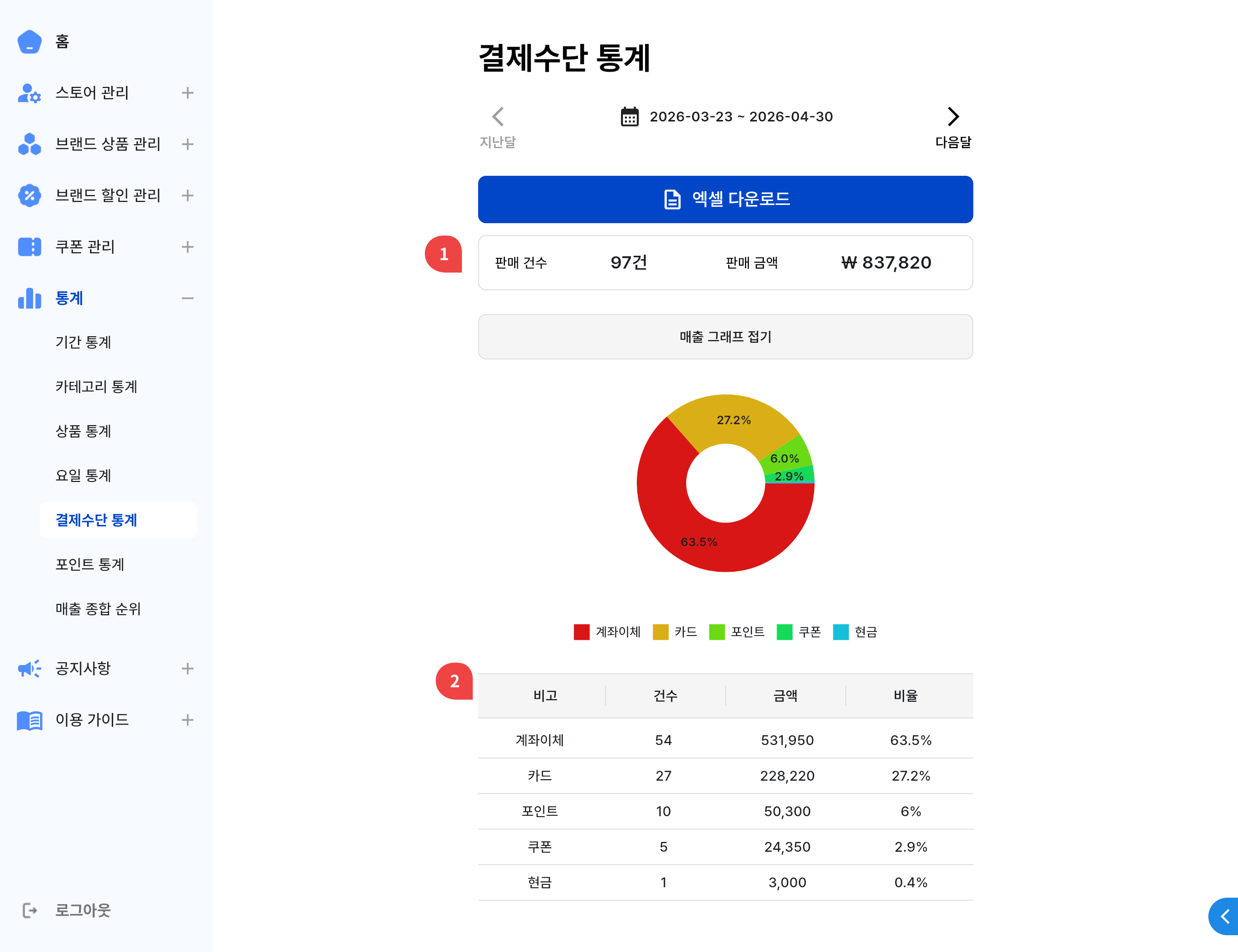The height and width of the screenshot is (952, 1238).
Task: Click the calendar icon next to date range
Action: click(629, 117)
